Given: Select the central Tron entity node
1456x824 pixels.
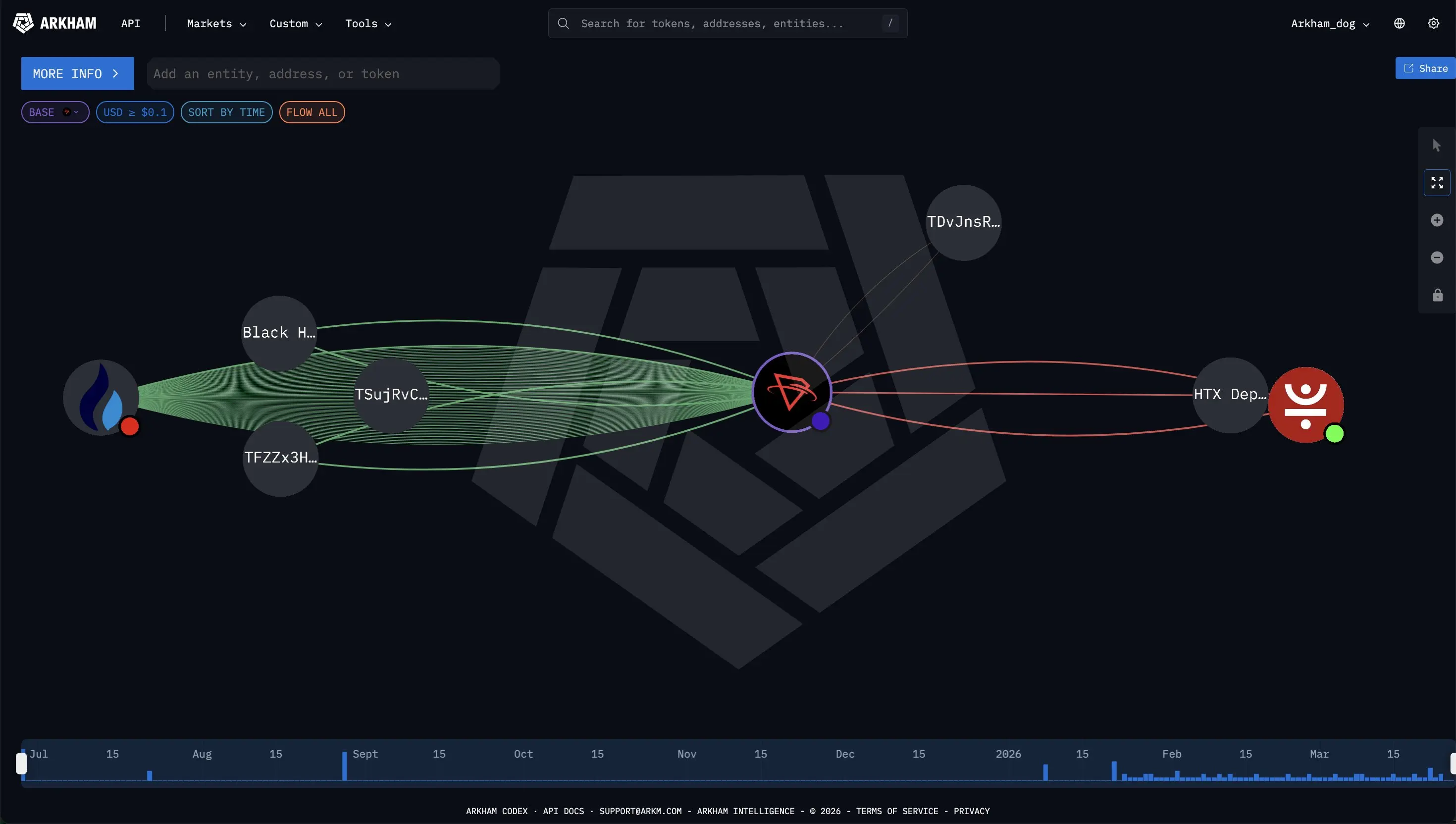Looking at the screenshot, I should (791, 392).
